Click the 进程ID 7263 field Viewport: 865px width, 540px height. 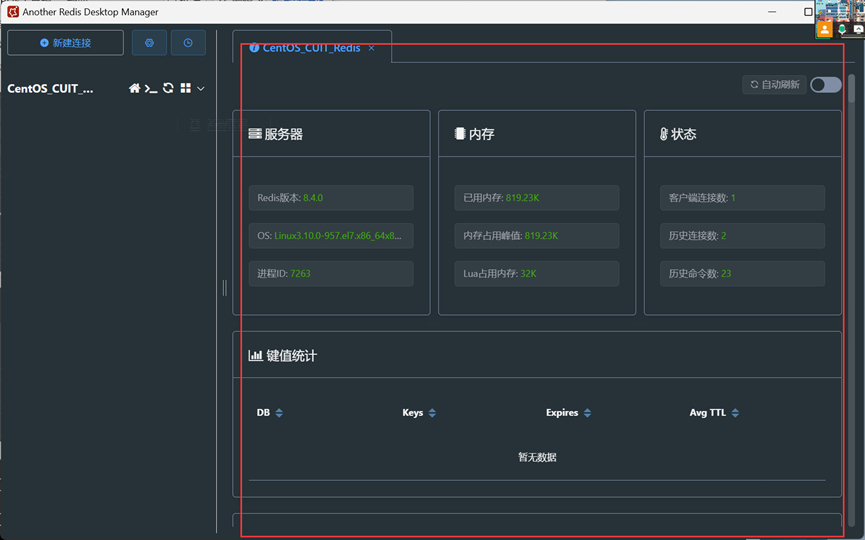pyautogui.click(x=331, y=274)
